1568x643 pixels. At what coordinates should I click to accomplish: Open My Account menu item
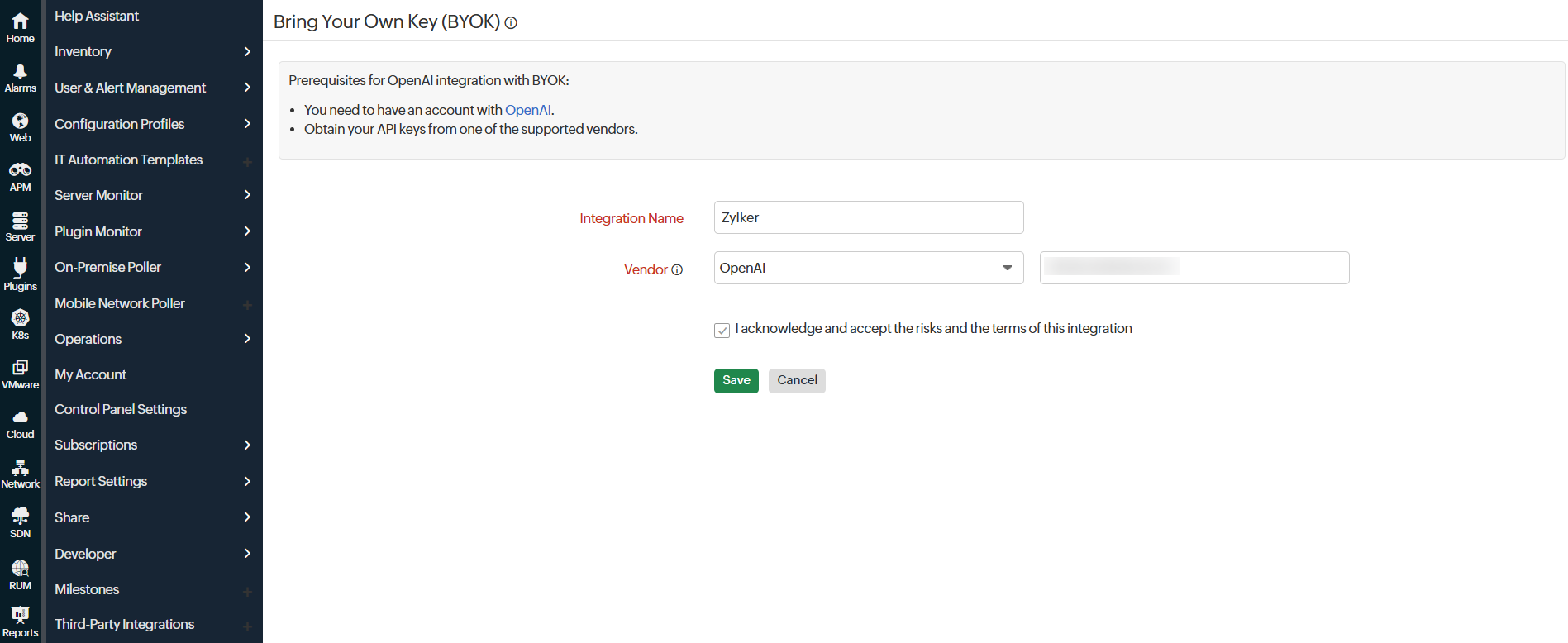pos(91,374)
